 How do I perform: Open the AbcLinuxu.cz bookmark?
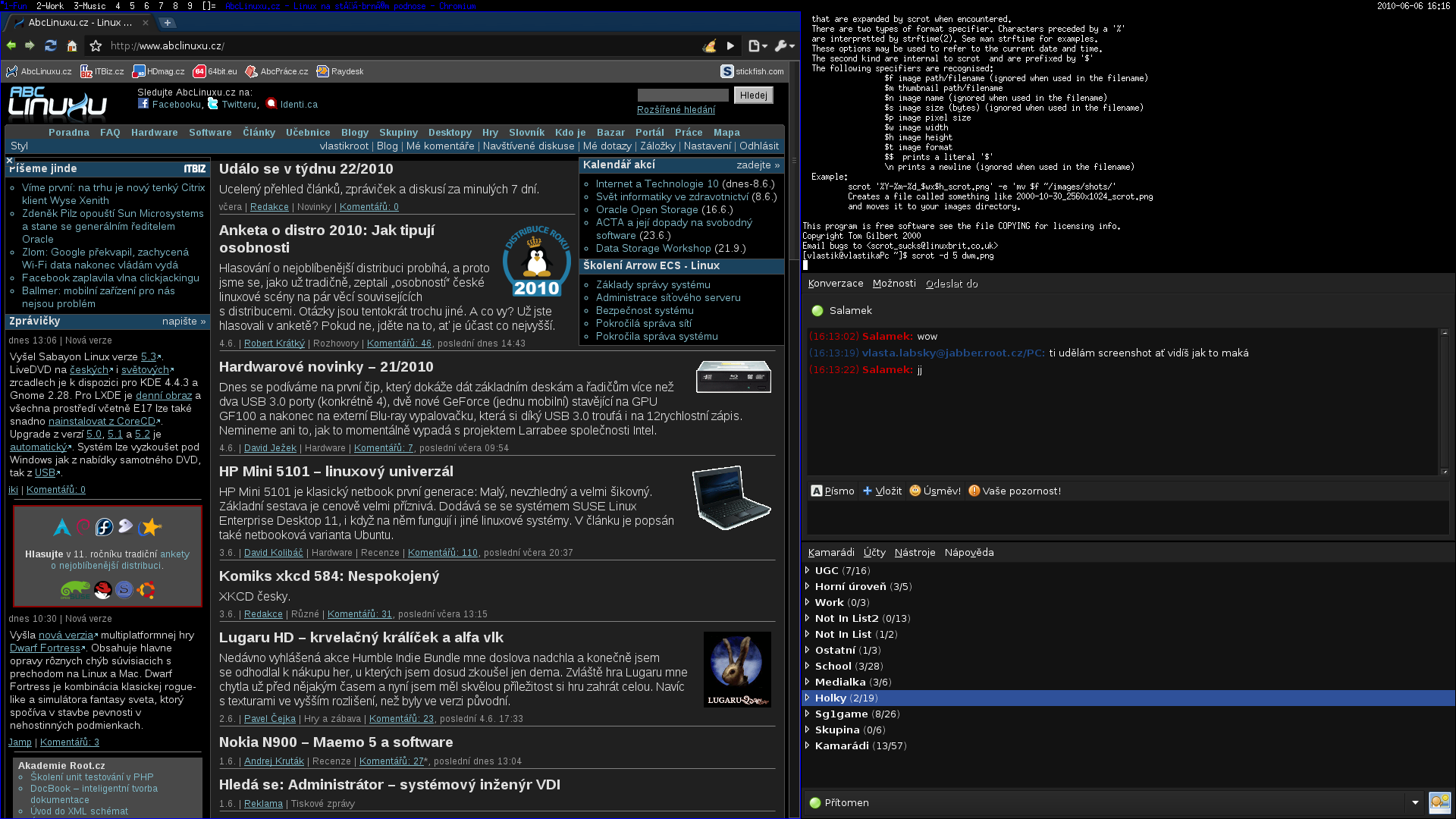click(39, 71)
